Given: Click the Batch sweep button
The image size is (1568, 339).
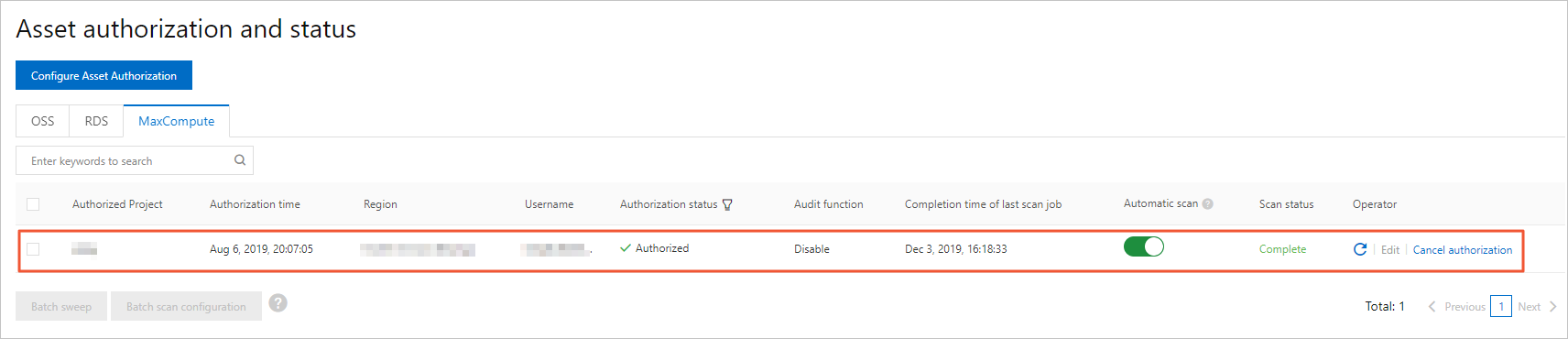Looking at the screenshot, I should tap(61, 306).
